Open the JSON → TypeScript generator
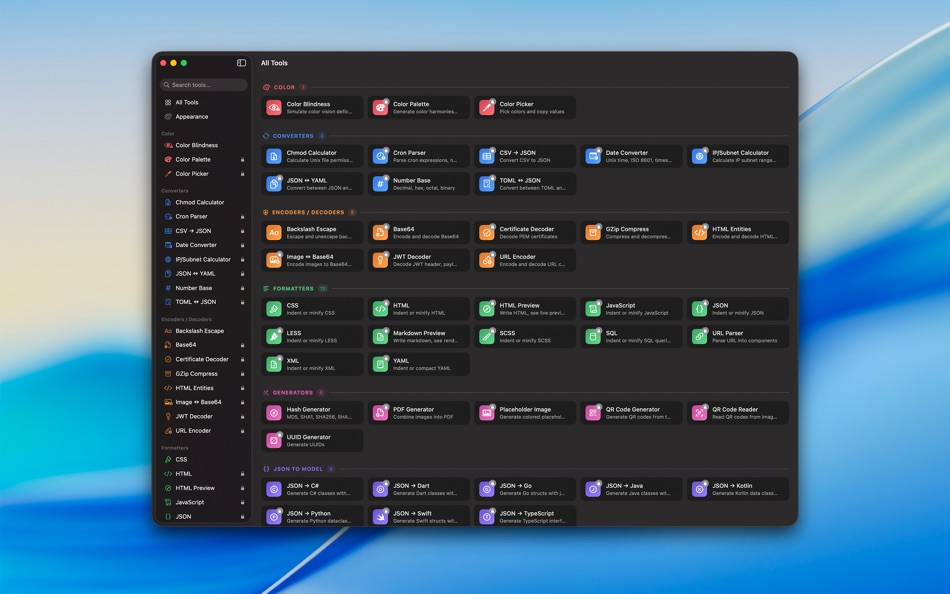 [x=524, y=515]
